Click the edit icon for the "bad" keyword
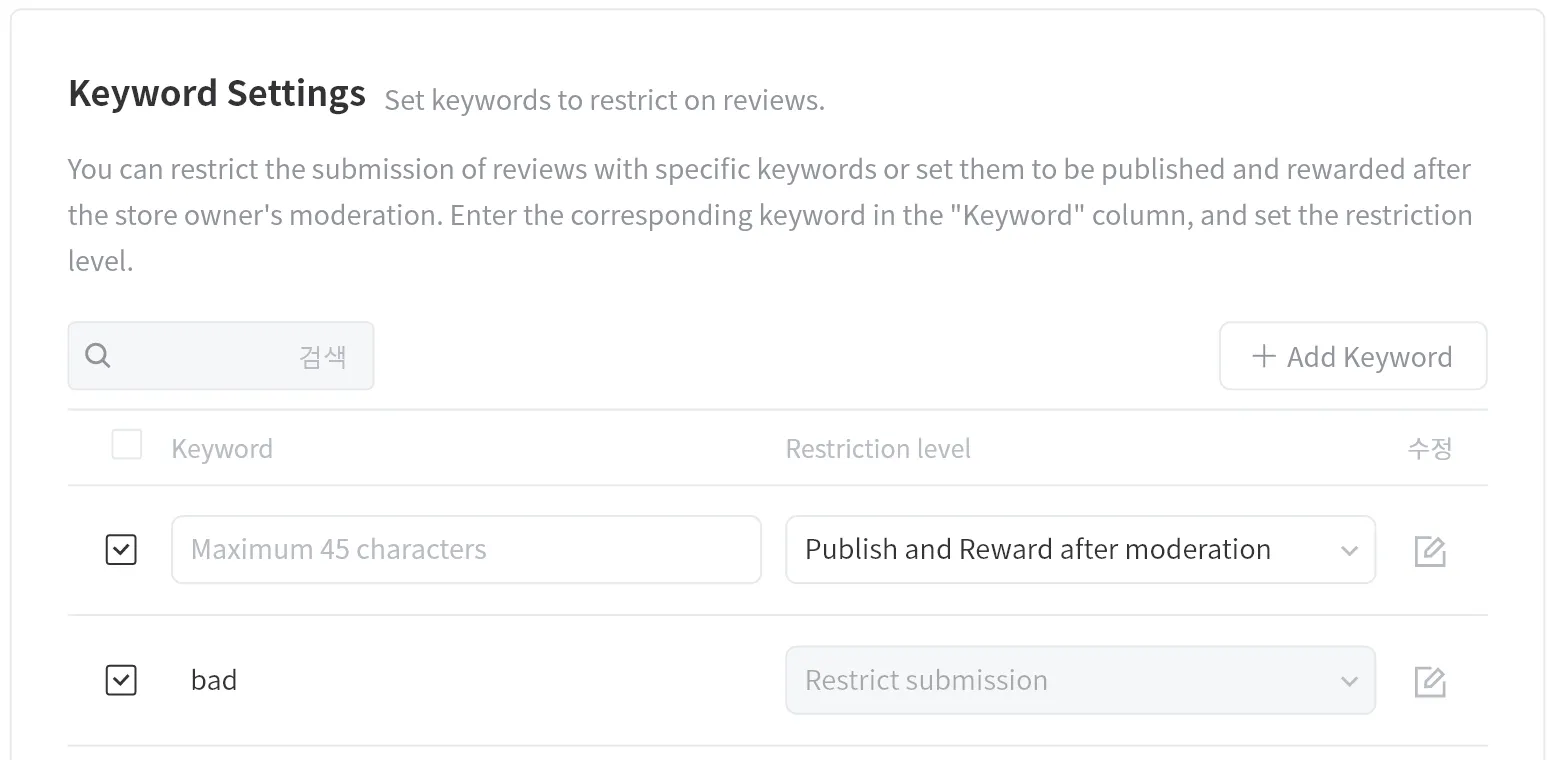 (x=1430, y=681)
